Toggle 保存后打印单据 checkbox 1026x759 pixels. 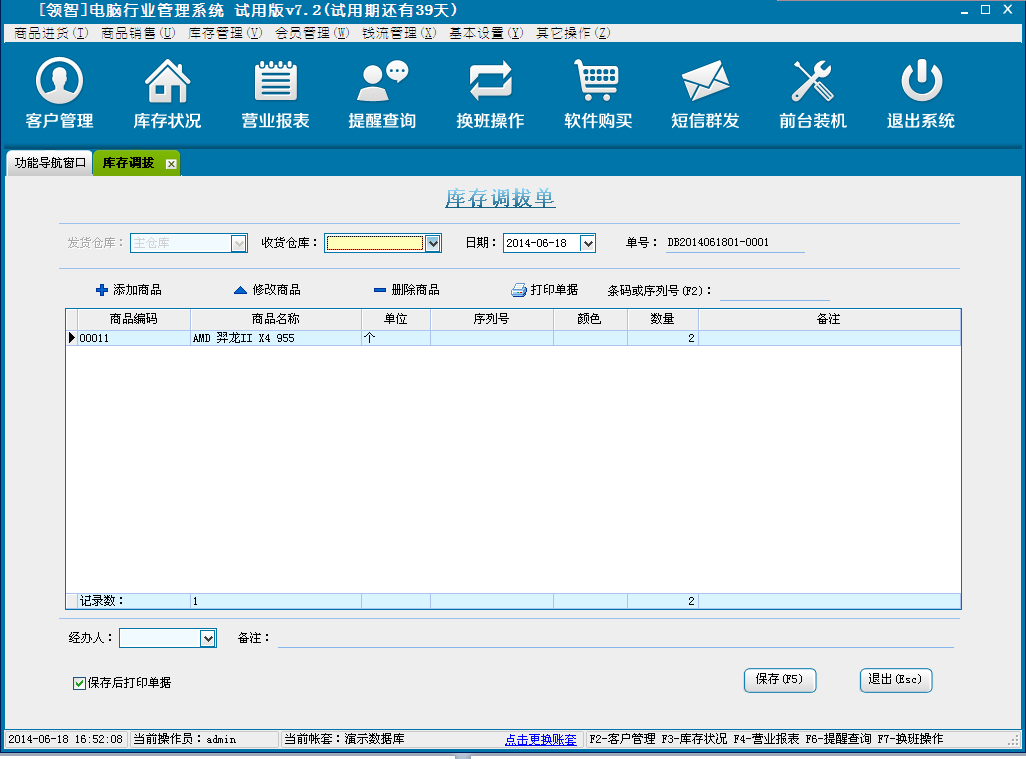coord(80,683)
